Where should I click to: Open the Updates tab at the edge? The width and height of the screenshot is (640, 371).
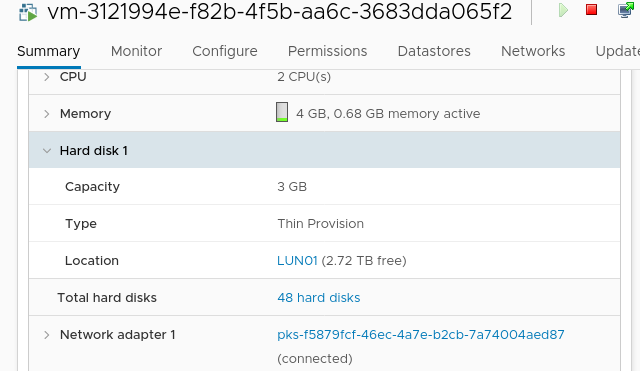click(618, 51)
